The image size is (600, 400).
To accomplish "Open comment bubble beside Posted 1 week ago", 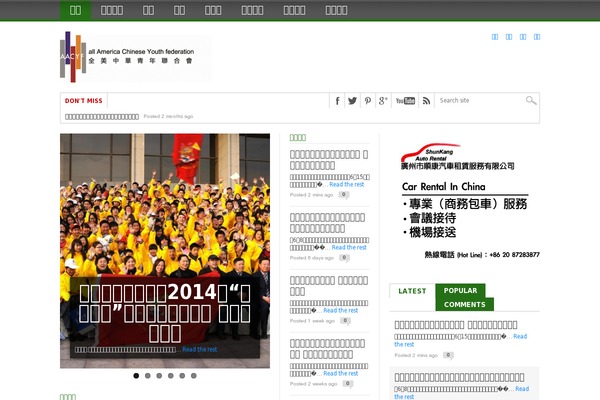I will [345, 321].
